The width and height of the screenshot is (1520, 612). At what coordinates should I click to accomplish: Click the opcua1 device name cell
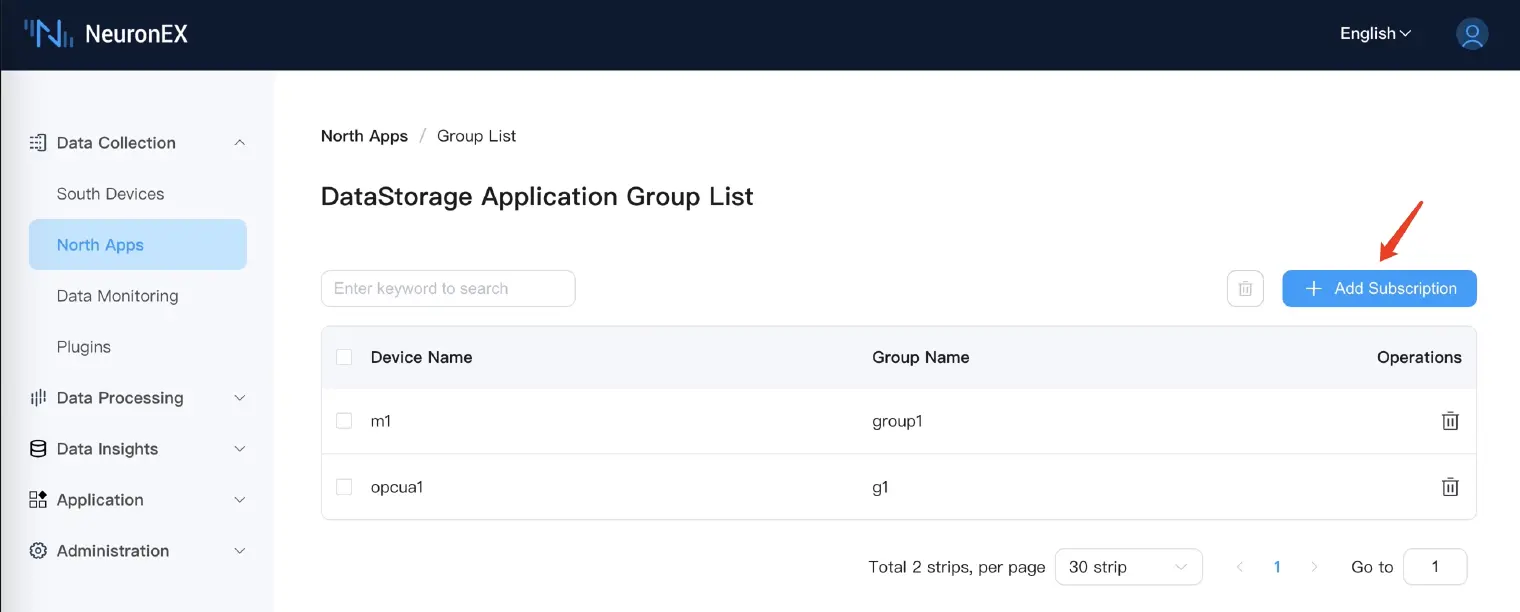tap(397, 487)
